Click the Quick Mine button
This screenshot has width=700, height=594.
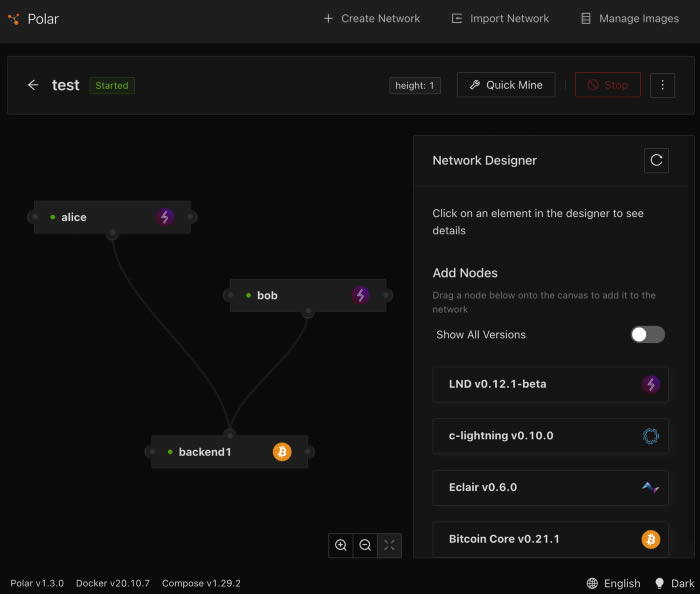[506, 85]
